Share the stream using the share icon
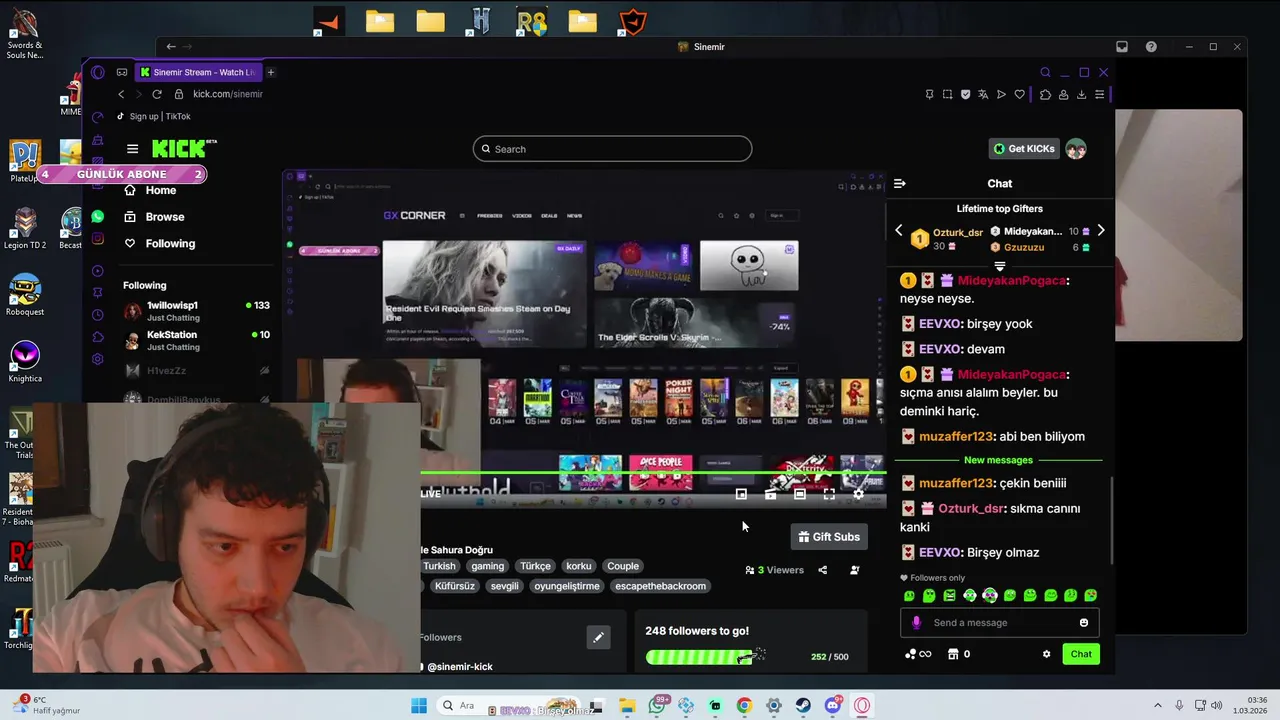The height and width of the screenshot is (720, 1280). pyautogui.click(x=822, y=570)
